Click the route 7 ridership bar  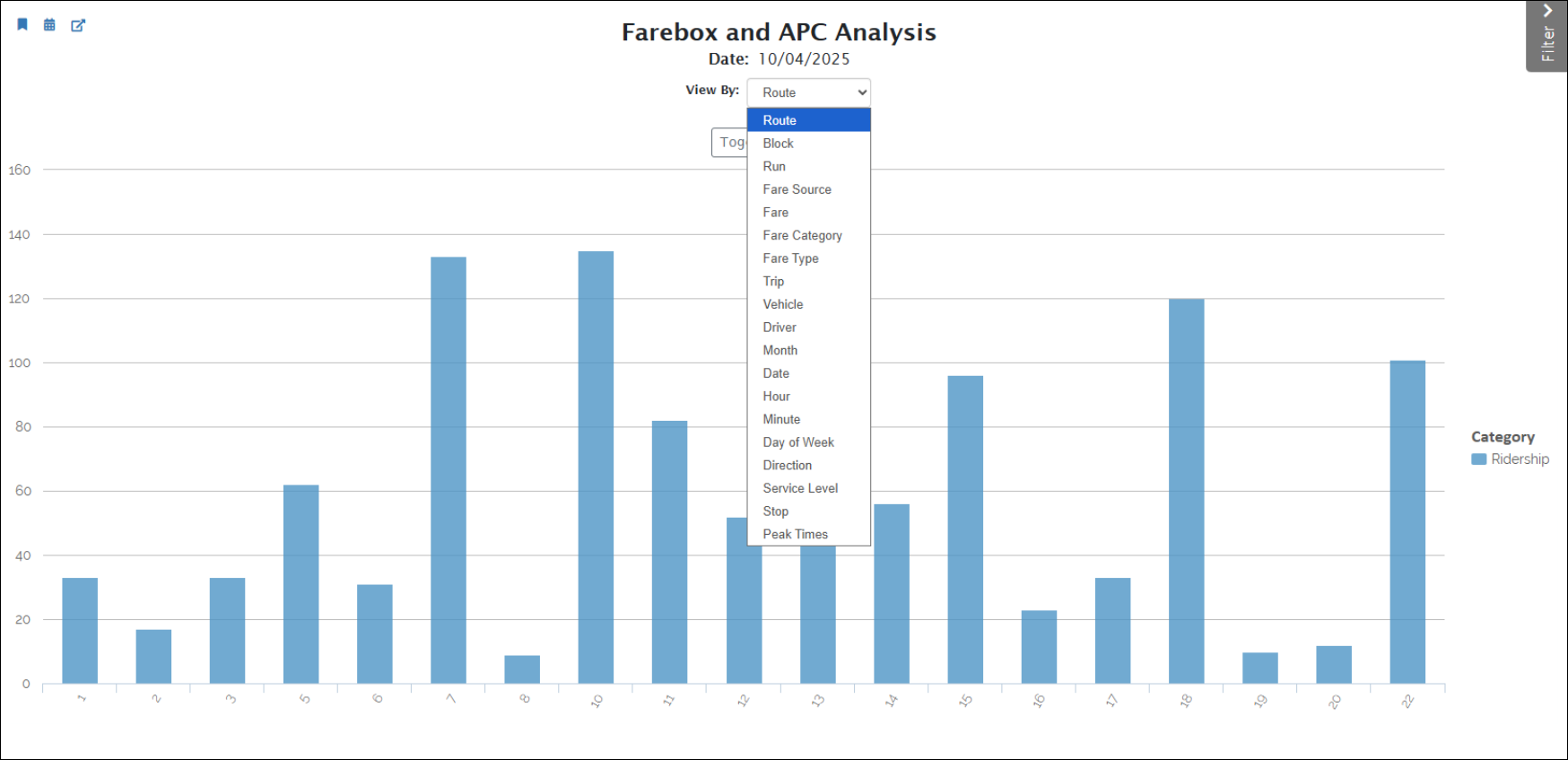coord(448,470)
